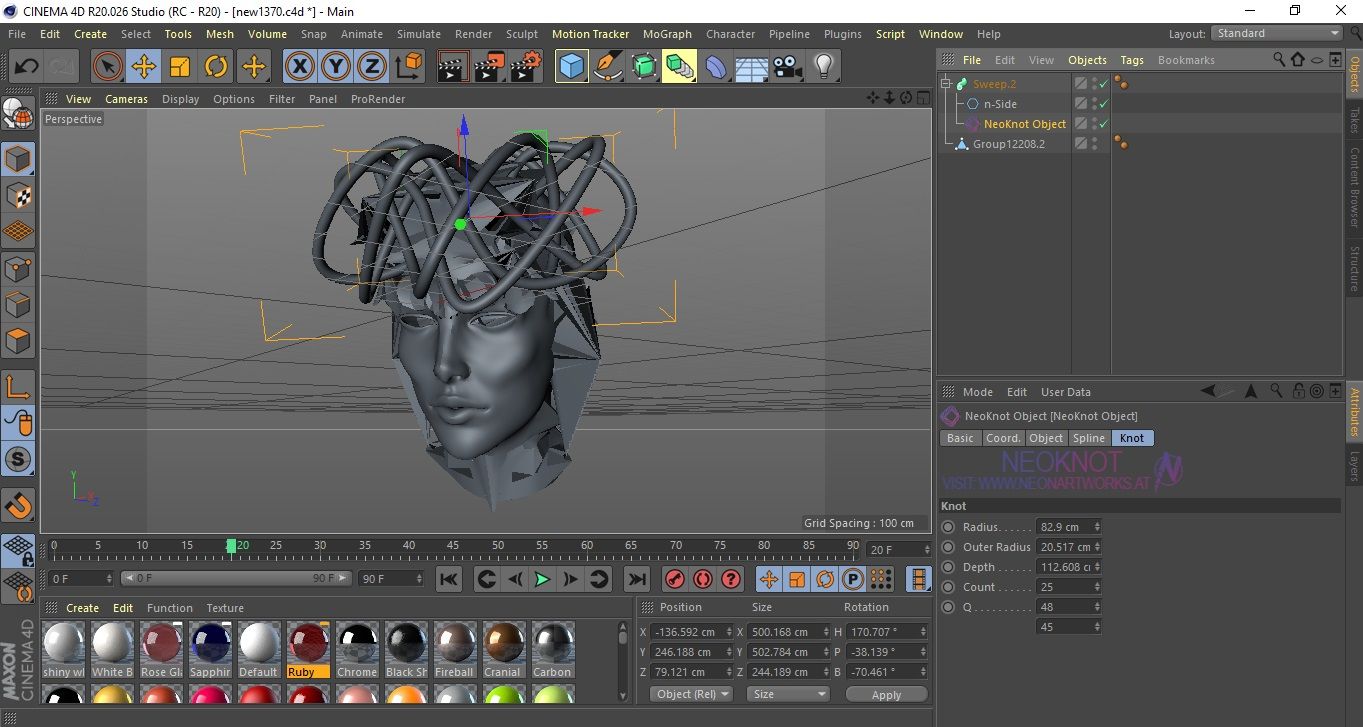
Task: Click the Apply button
Action: [886, 694]
